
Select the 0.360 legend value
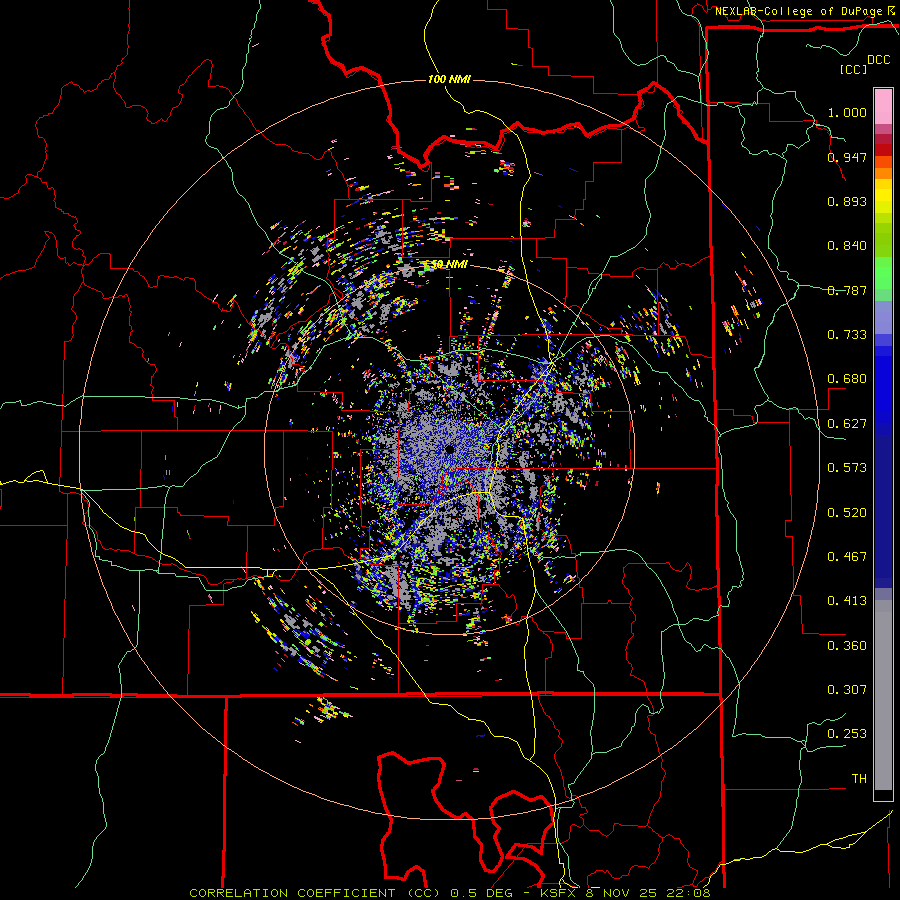[847, 646]
